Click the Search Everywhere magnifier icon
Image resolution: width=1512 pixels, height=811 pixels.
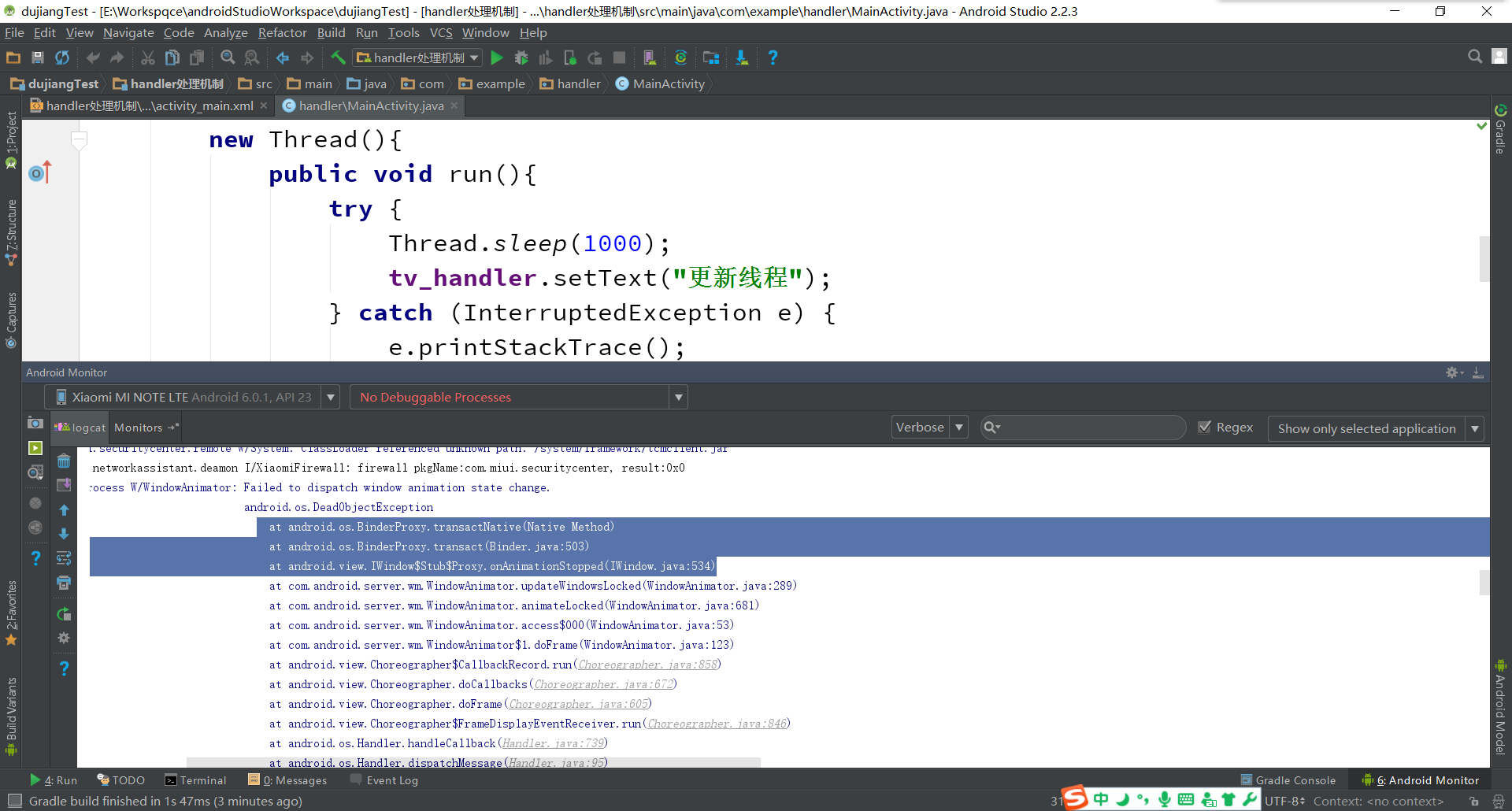pos(1475,57)
